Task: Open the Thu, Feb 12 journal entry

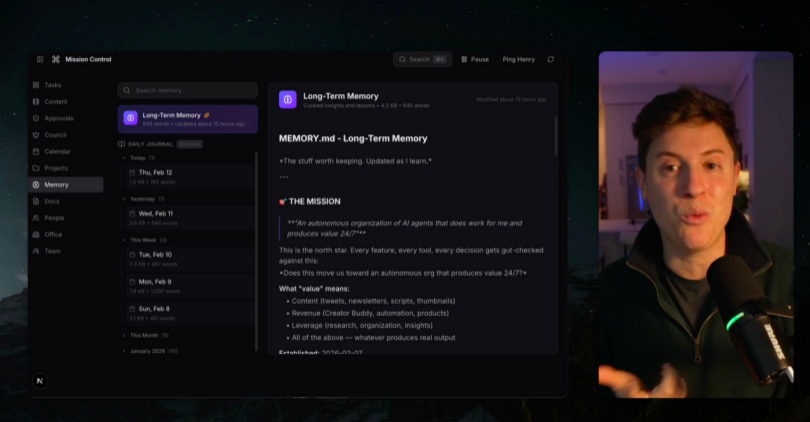Action: (189, 177)
